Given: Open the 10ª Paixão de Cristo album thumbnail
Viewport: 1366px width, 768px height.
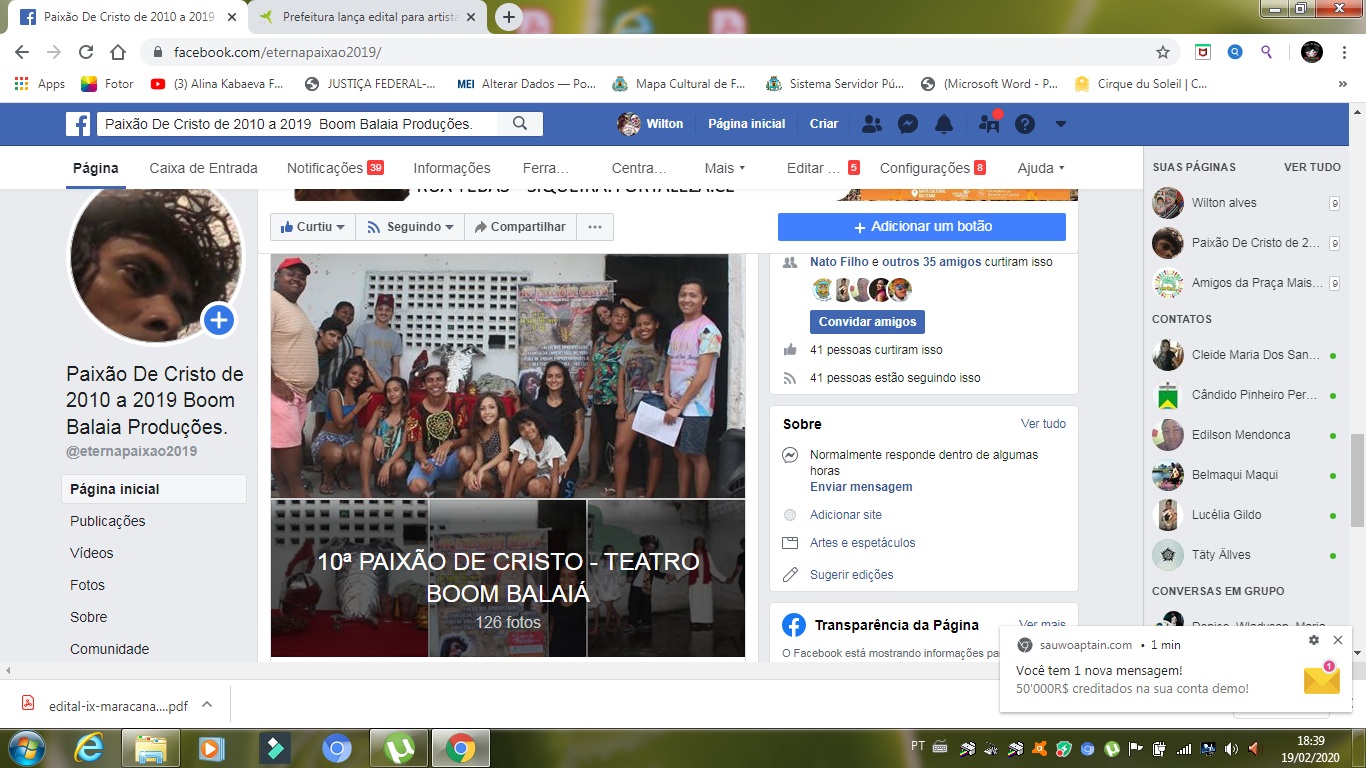Looking at the screenshot, I should tap(508, 578).
